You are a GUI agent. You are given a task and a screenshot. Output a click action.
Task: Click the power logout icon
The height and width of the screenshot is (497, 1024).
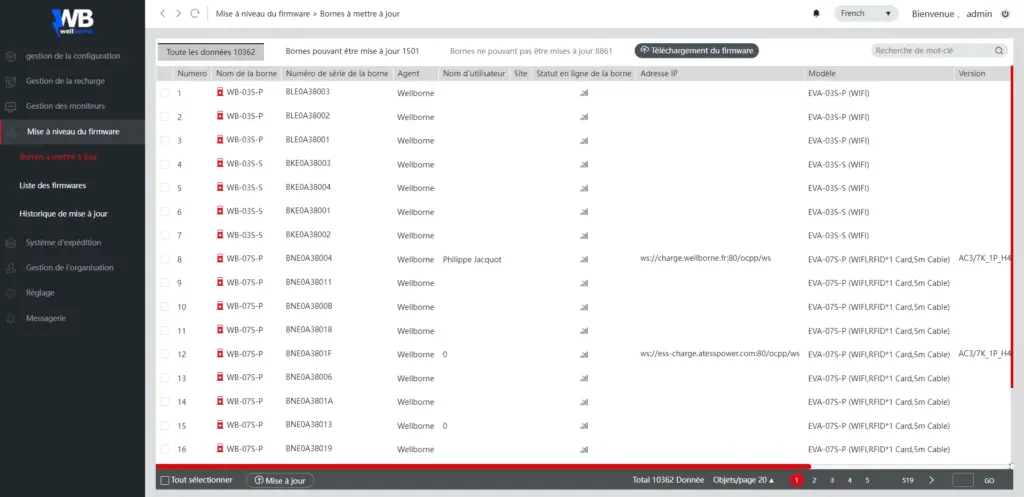click(x=1005, y=14)
